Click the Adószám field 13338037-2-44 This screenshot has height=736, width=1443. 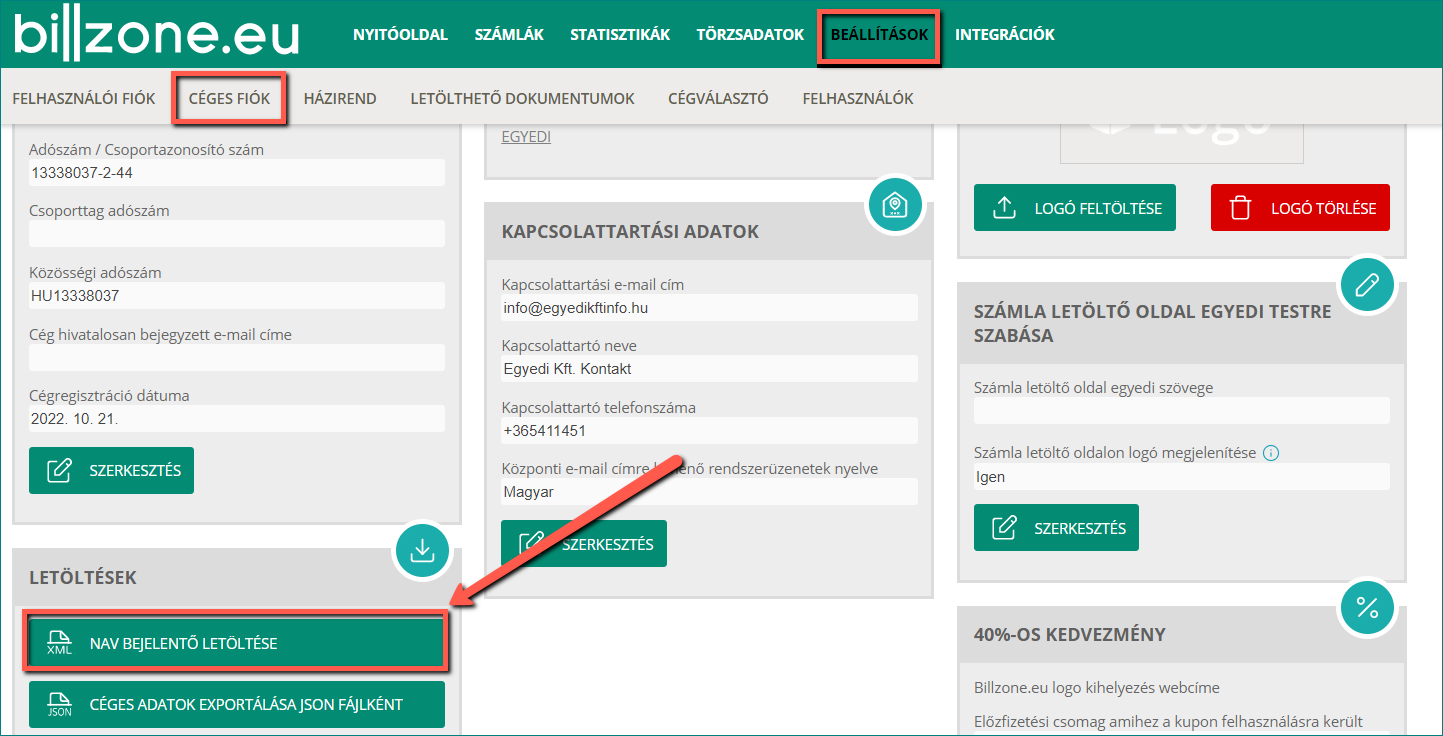237,172
